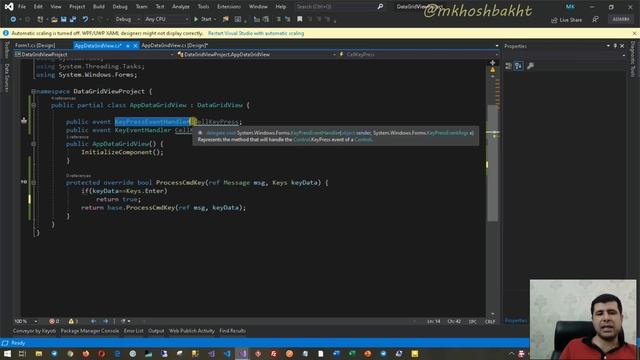Collapse the AppDataGridView class block
Screen dimensions: 640x360
point(33,105)
